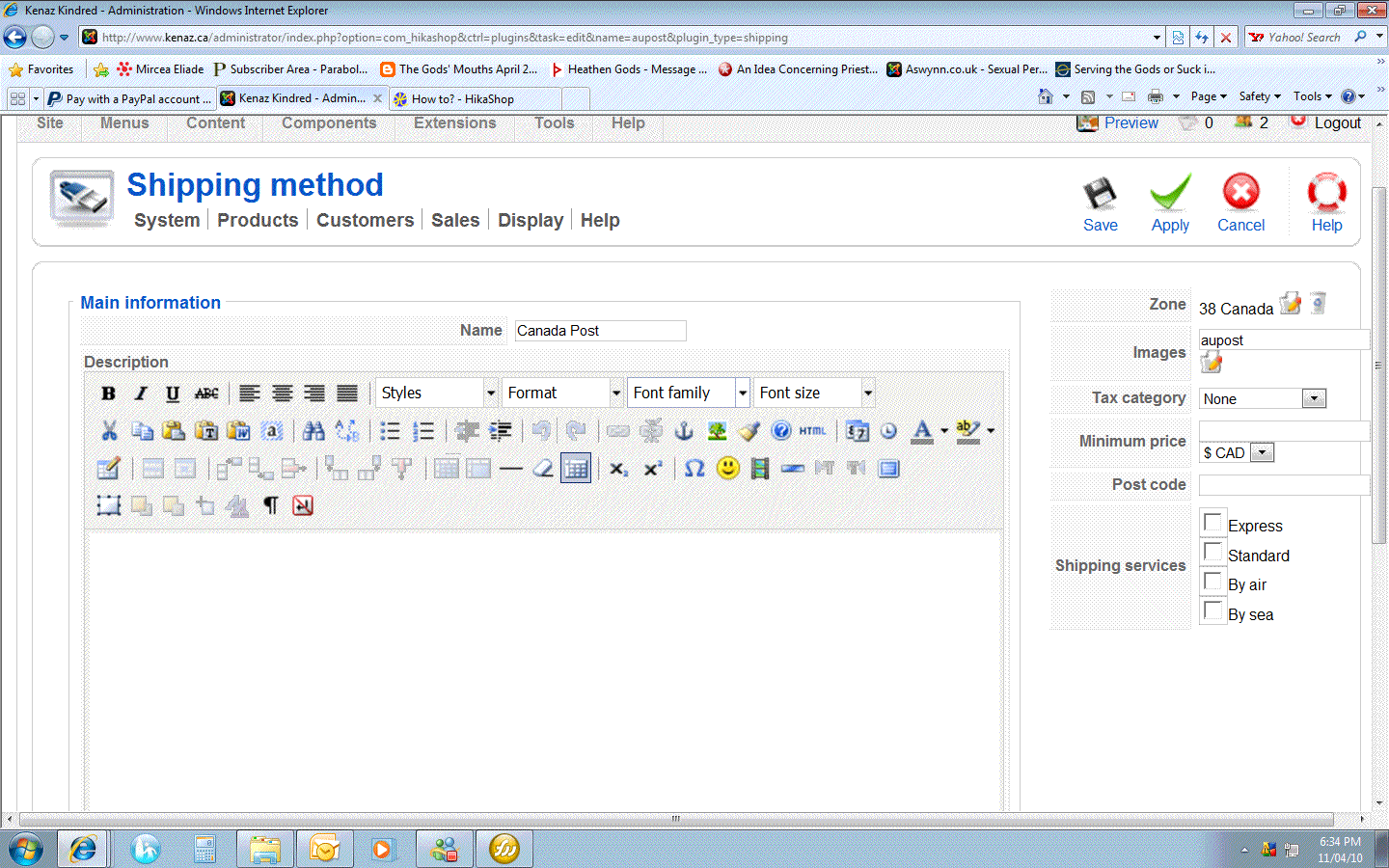Embed media using the film strip icon
This screenshot has height=868, width=1389.
pyautogui.click(x=760, y=469)
